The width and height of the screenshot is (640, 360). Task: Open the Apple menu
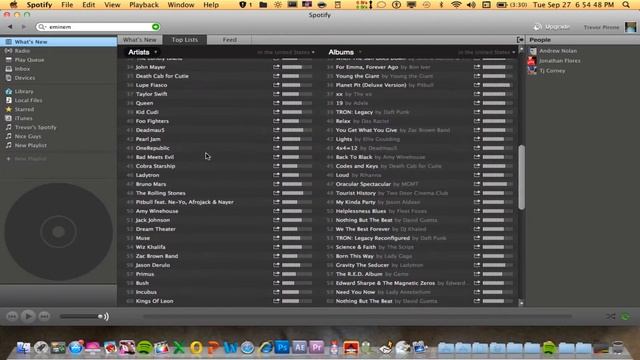13,5
